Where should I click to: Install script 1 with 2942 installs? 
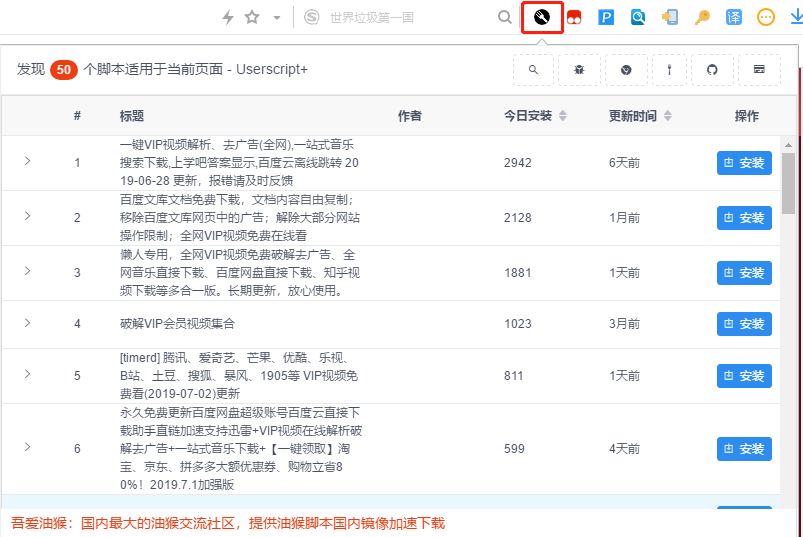[x=744, y=163]
